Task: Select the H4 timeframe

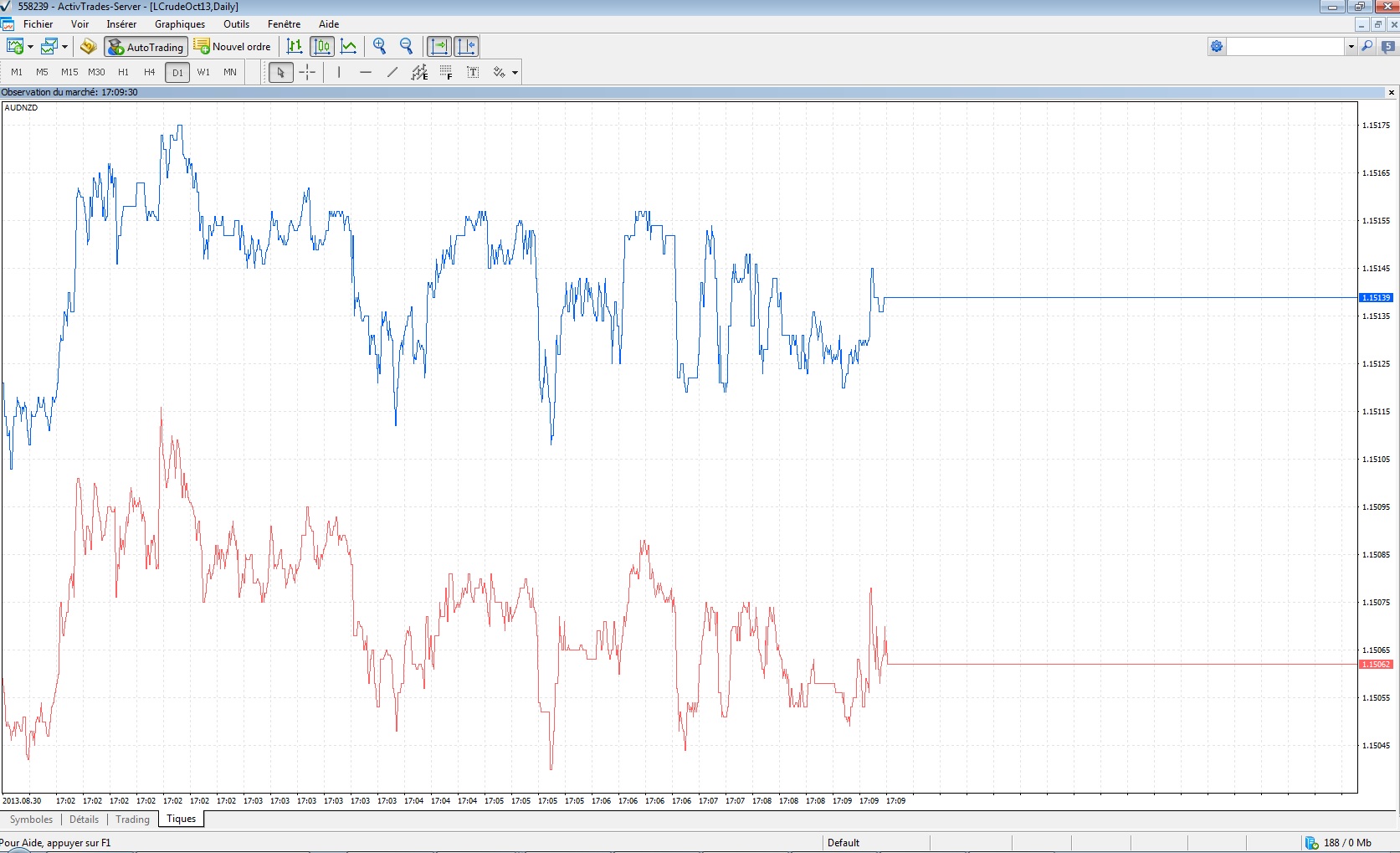Action: pyautogui.click(x=150, y=73)
